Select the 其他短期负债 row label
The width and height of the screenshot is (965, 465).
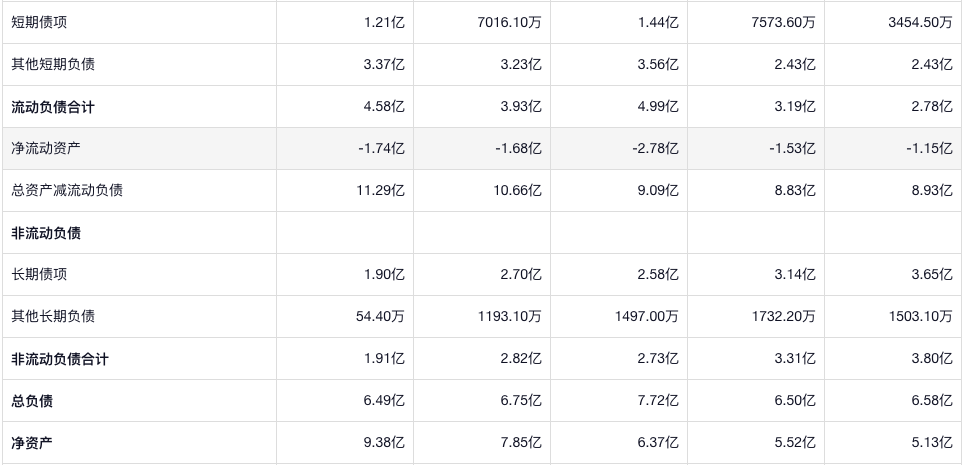pos(53,64)
